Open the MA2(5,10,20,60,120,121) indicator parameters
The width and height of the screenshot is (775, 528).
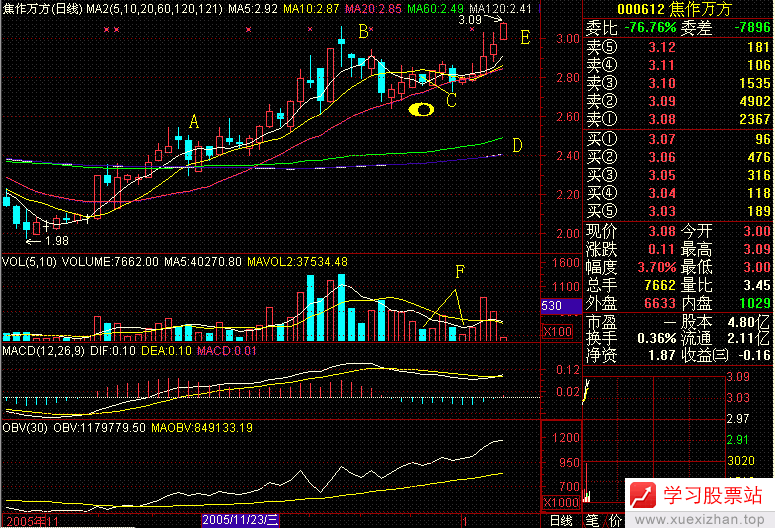155,8
